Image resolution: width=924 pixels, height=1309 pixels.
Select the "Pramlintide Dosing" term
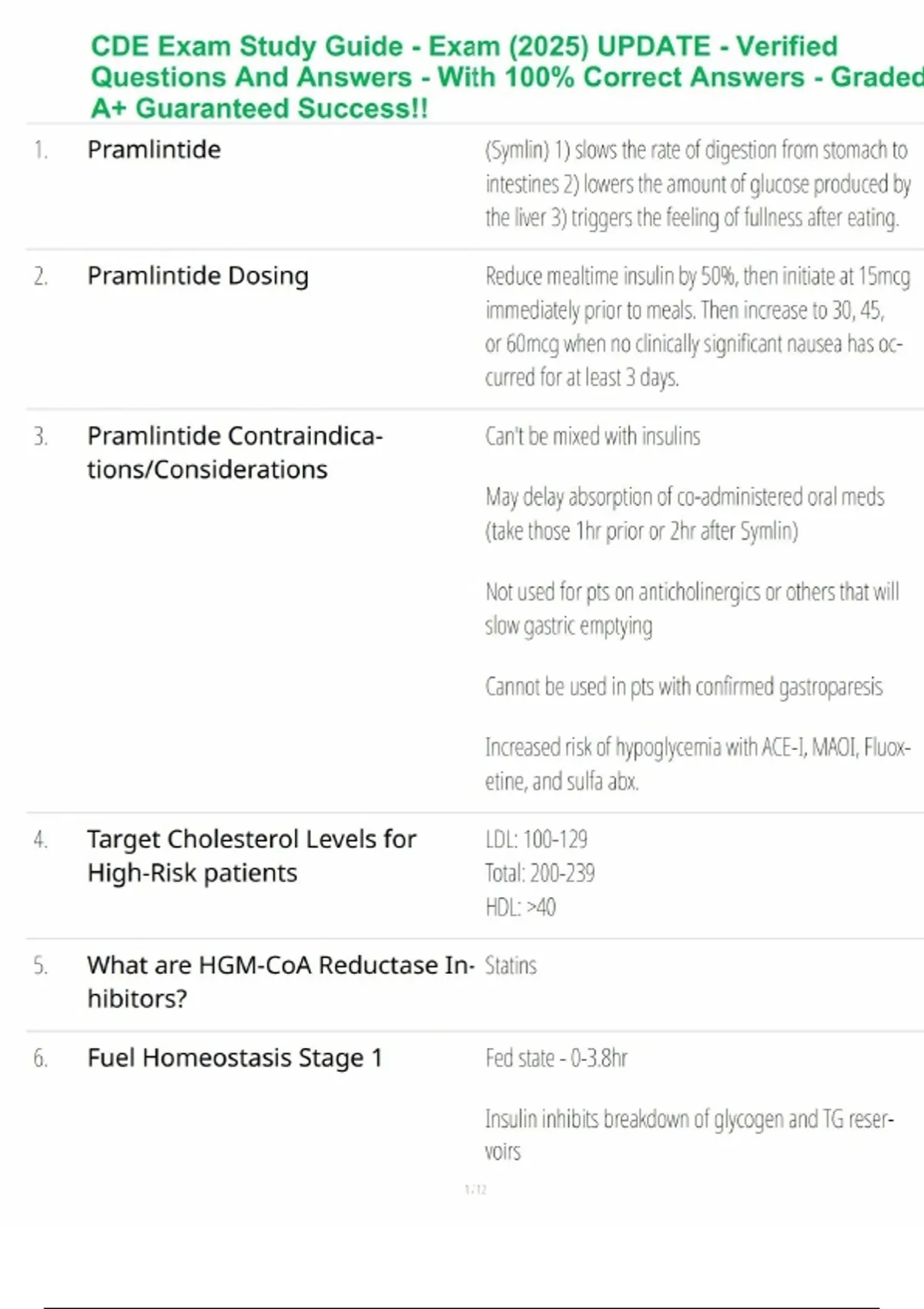[x=198, y=276]
